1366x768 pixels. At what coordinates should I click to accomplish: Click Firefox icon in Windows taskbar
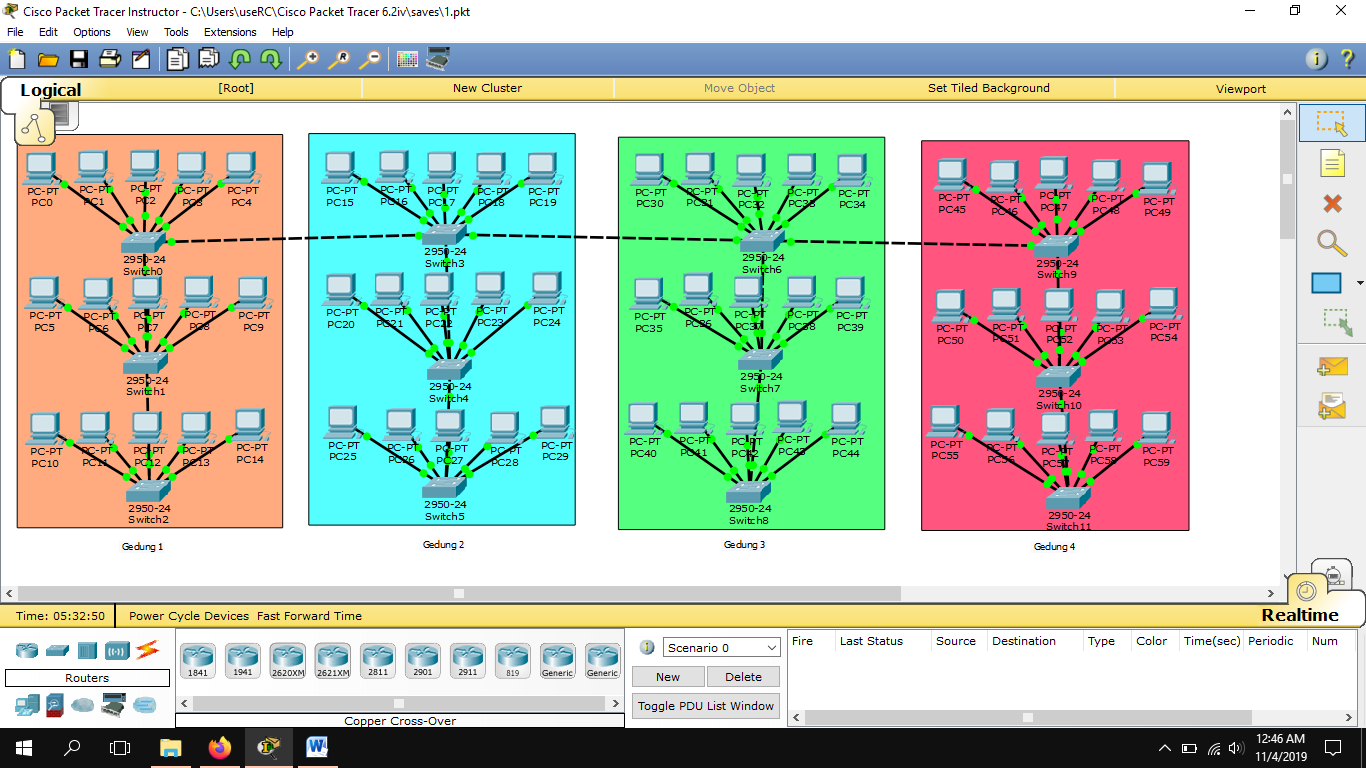[219, 747]
